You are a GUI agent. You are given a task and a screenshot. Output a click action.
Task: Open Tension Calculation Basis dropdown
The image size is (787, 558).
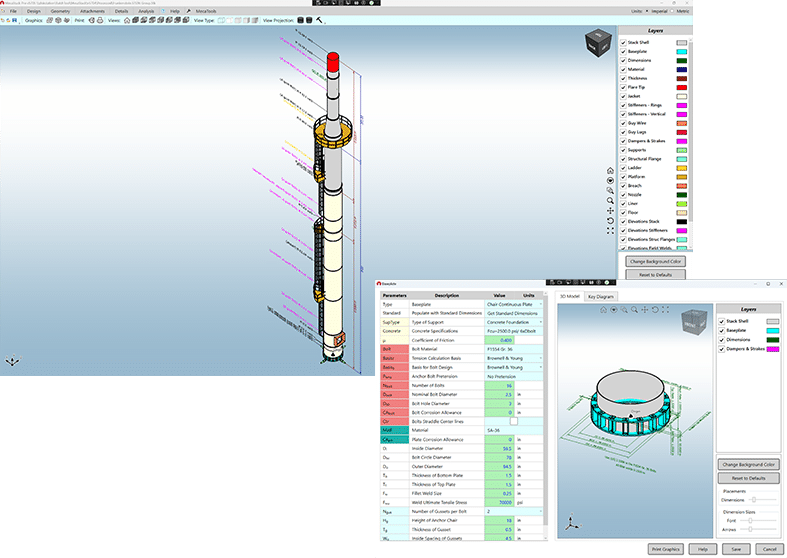click(514, 358)
